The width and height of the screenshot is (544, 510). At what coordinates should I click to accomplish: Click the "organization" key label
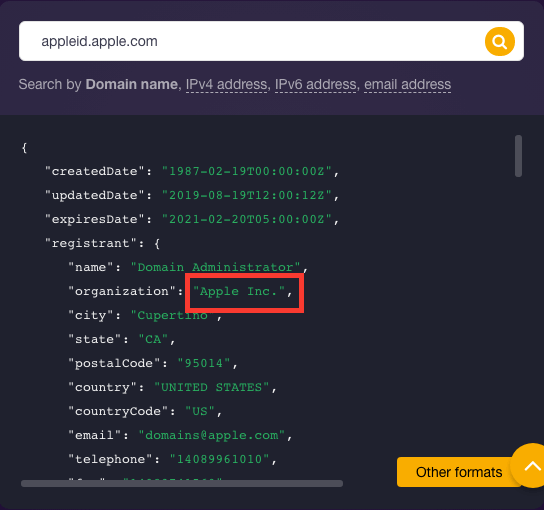pyautogui.click(x=121, y=291)
